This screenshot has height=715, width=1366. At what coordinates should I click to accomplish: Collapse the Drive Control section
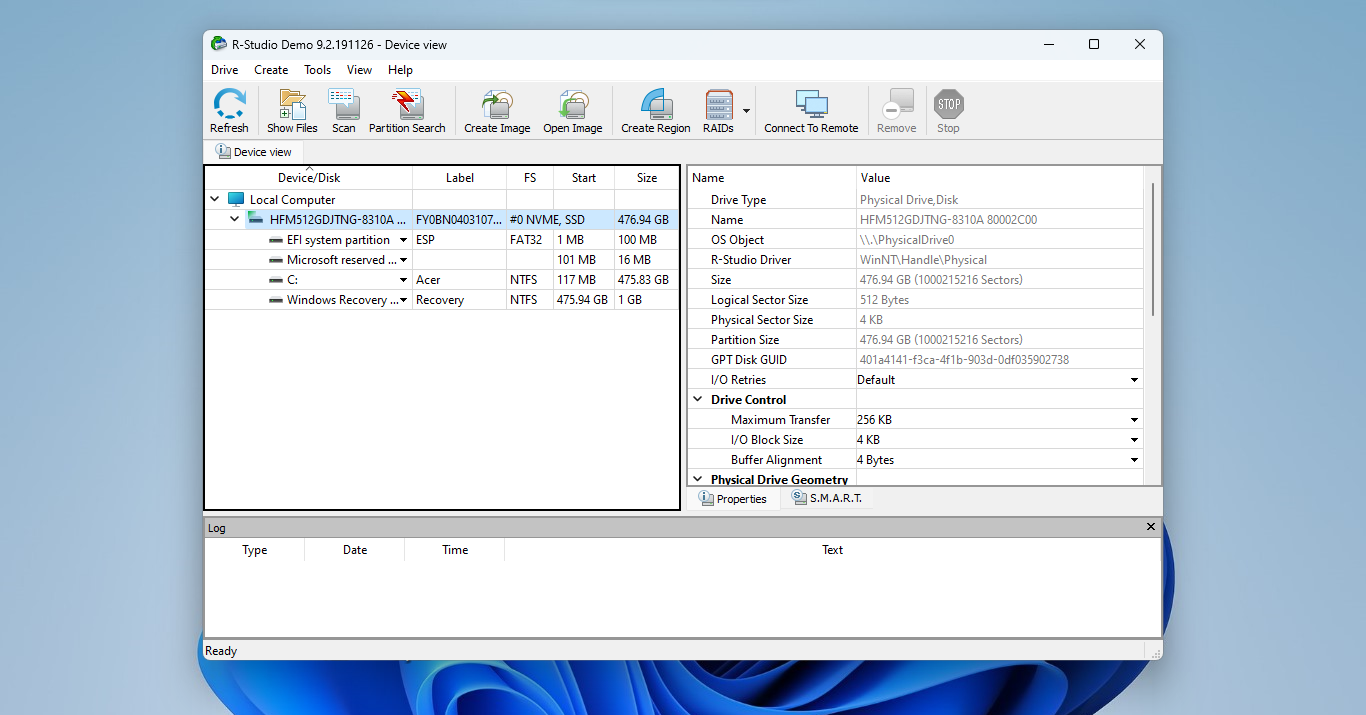click(698, 400)
